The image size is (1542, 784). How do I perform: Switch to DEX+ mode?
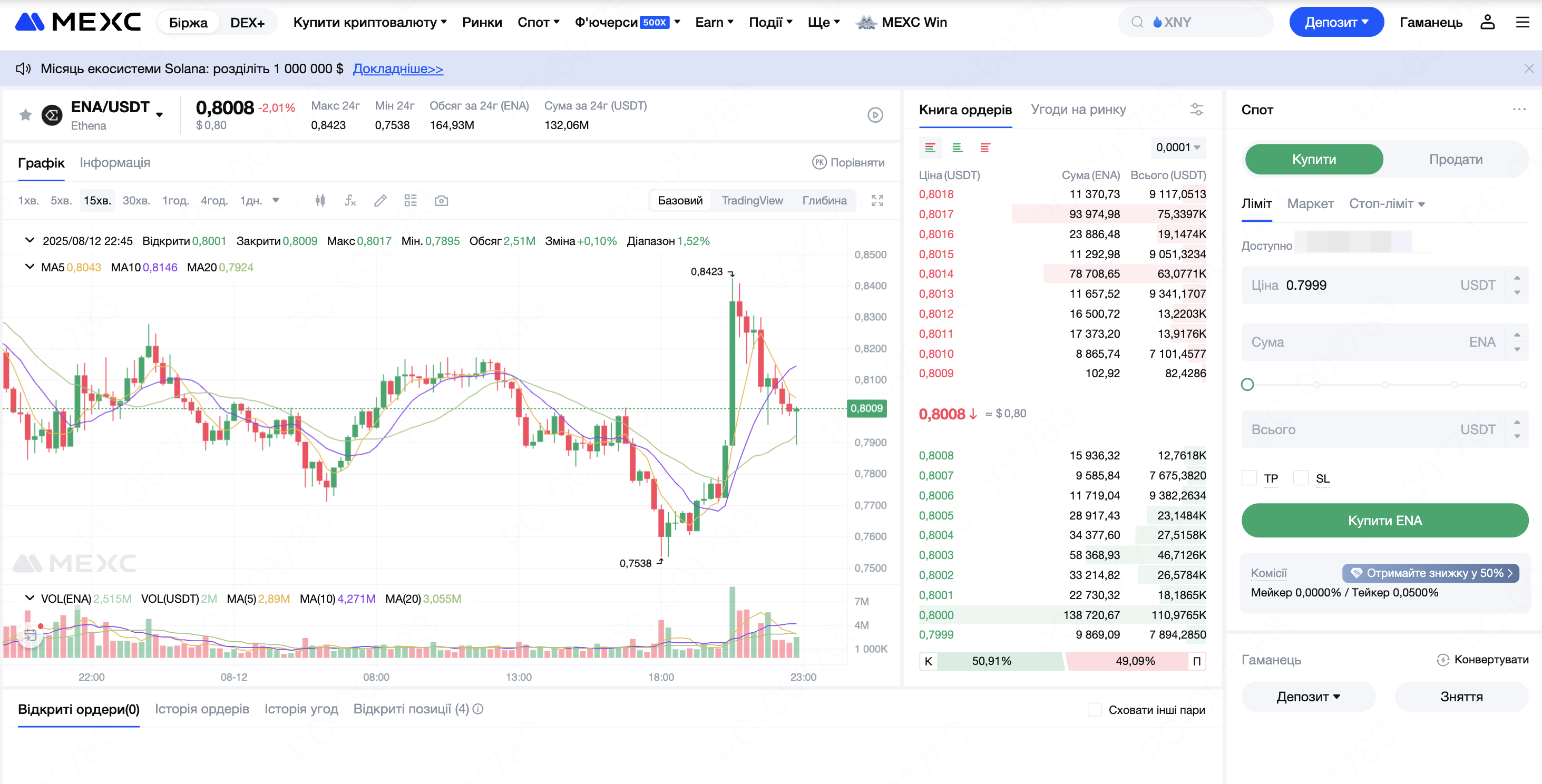[247, 22]
